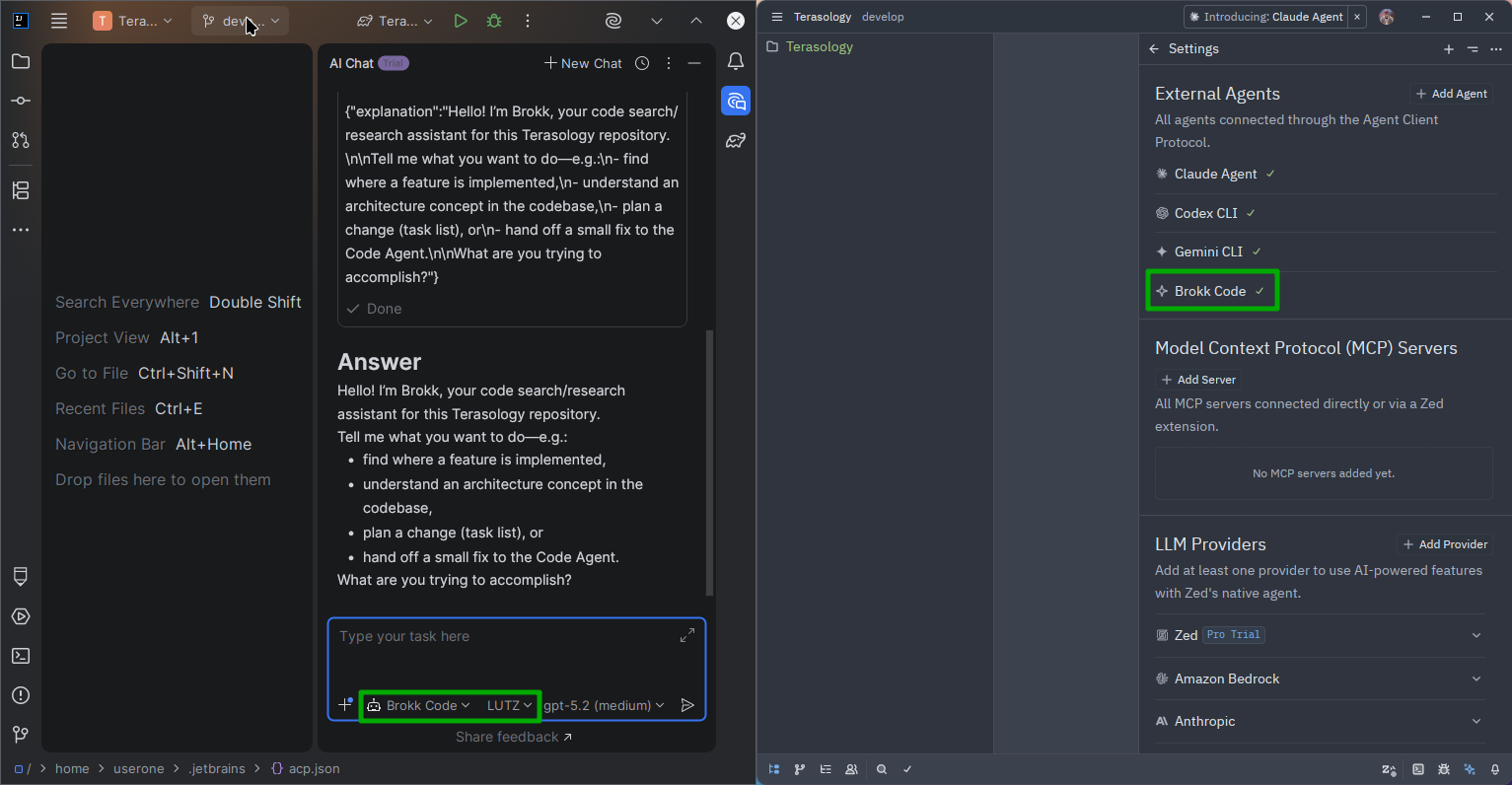The height and width of the screenshot is (785, 1512).
Task: Open the Git tool window icon
Action: 21,735
